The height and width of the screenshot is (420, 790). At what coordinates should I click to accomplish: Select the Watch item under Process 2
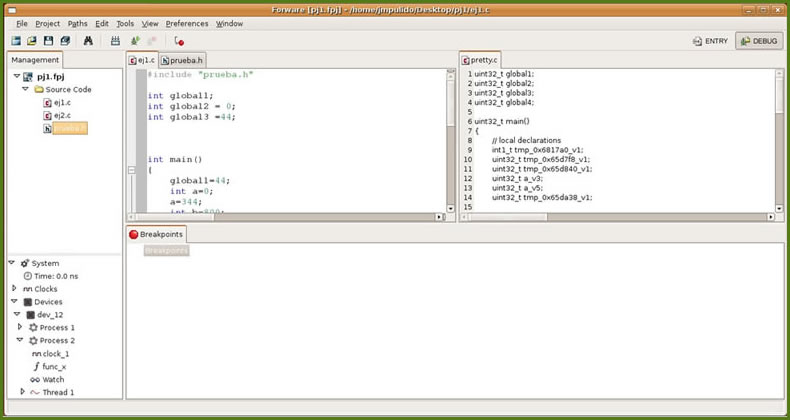[x=53, y=379]
